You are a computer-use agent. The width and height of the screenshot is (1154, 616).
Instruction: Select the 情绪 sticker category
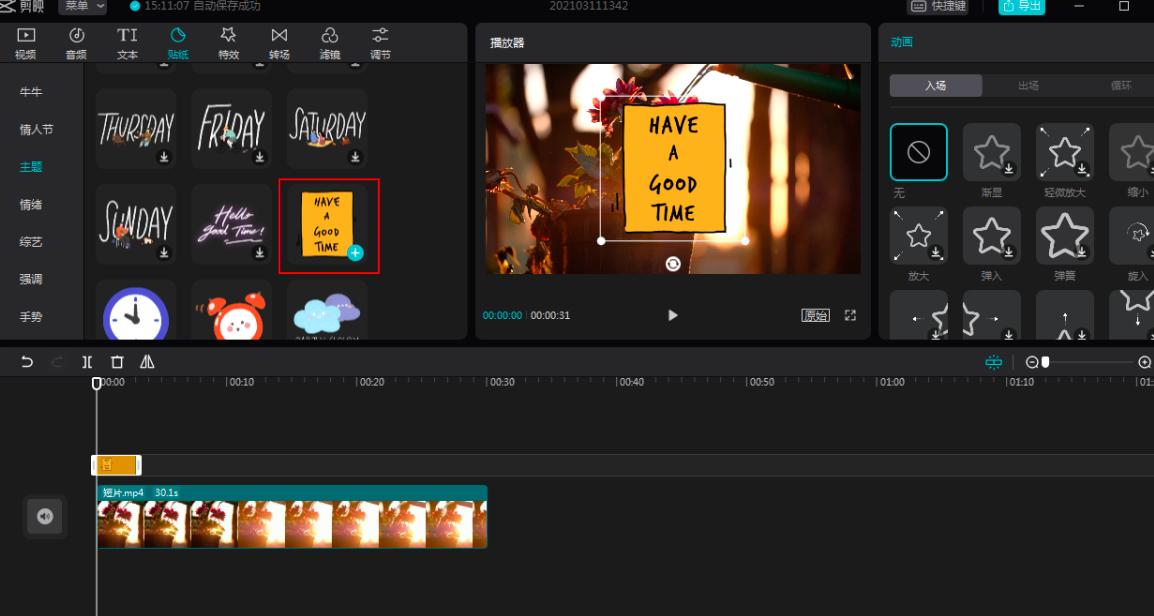pos(31,204)
